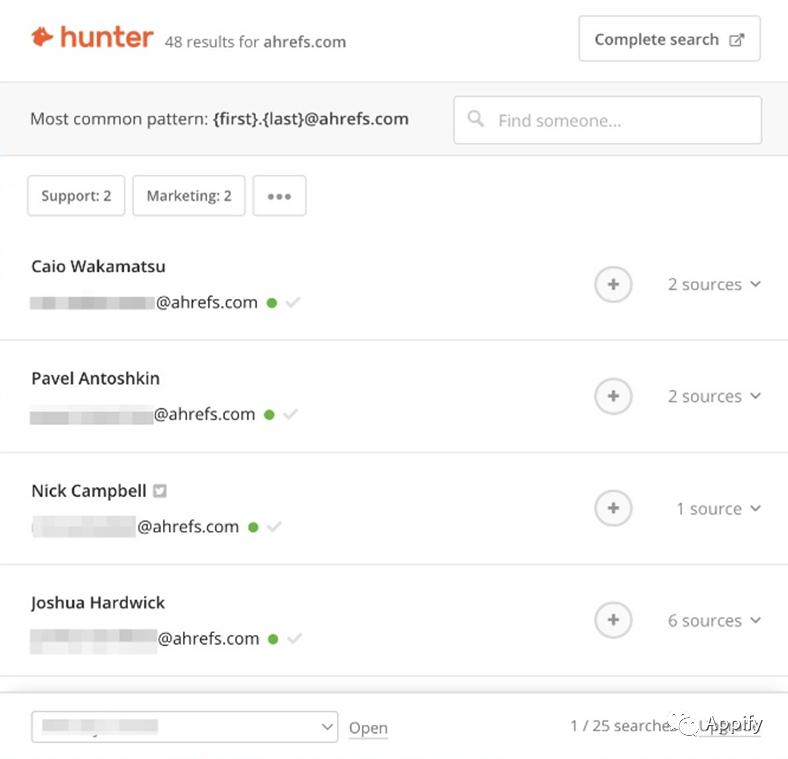Expand Caio Wakamatsu's 2 sources
This screenshot has width=788, height=759.
(714, 284)
